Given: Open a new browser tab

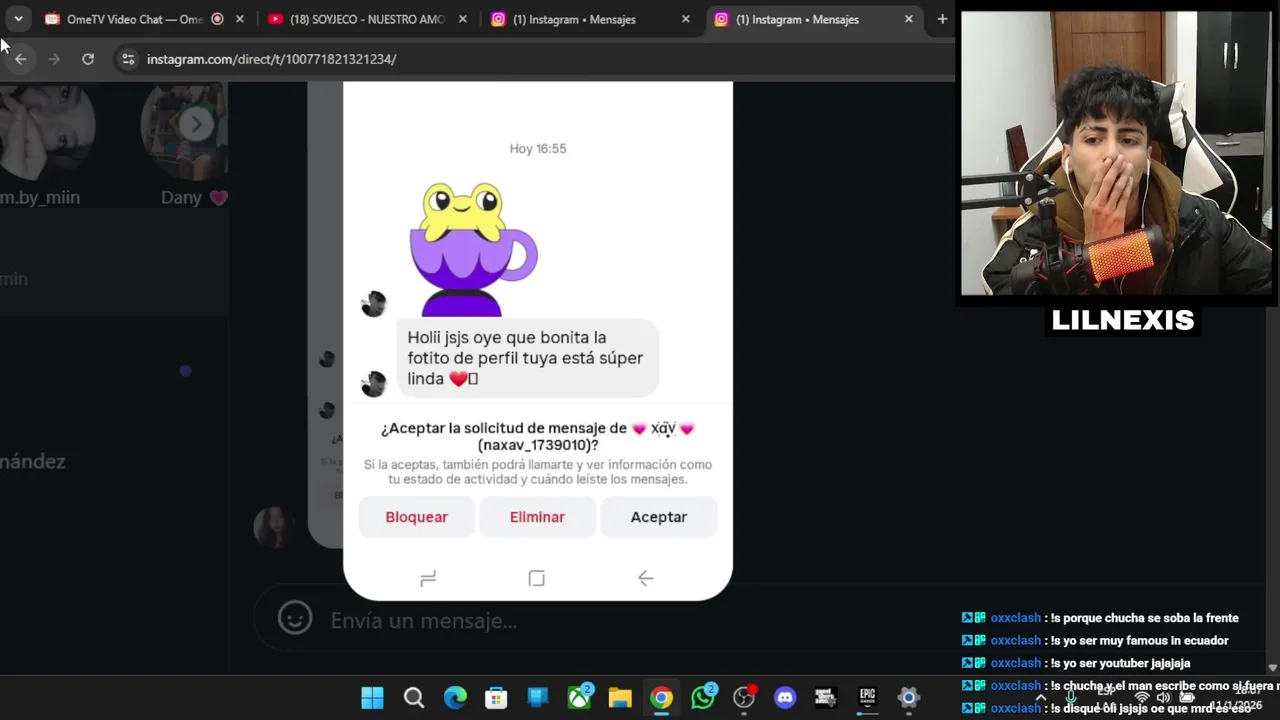Looking at the screenshot, I should [x=942, y=19].
